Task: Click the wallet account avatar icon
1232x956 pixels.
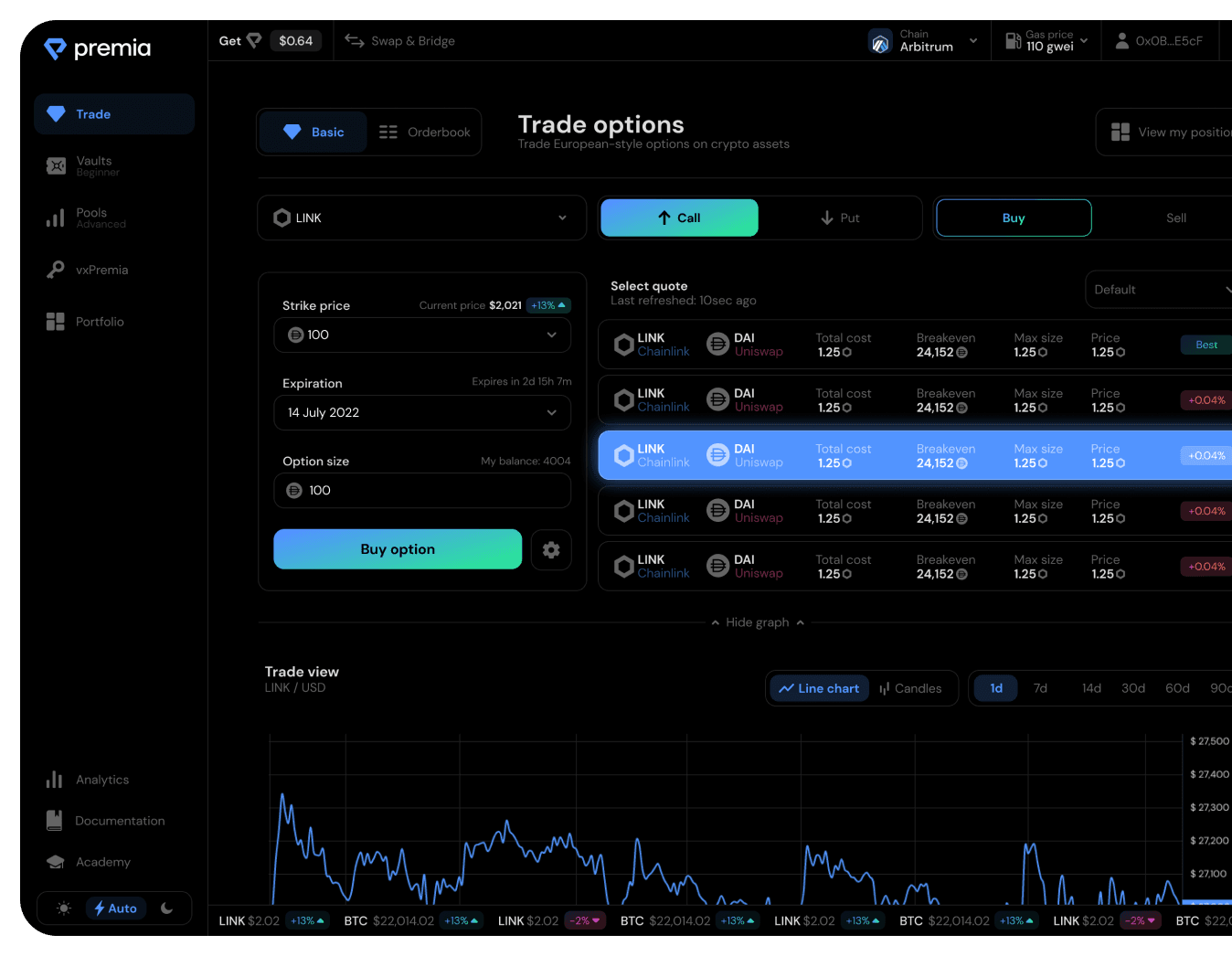Action: (1122, 41)
